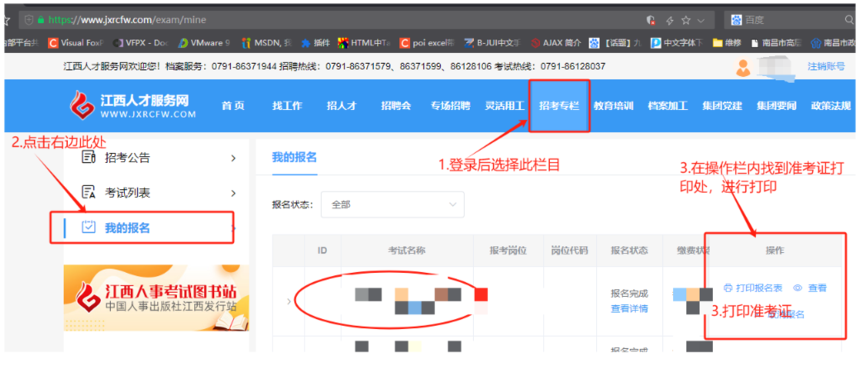Image resolution: width=860 pixels, height=377 pixels.
Task: Click the 岗位代码 column header
Action: 569,250
